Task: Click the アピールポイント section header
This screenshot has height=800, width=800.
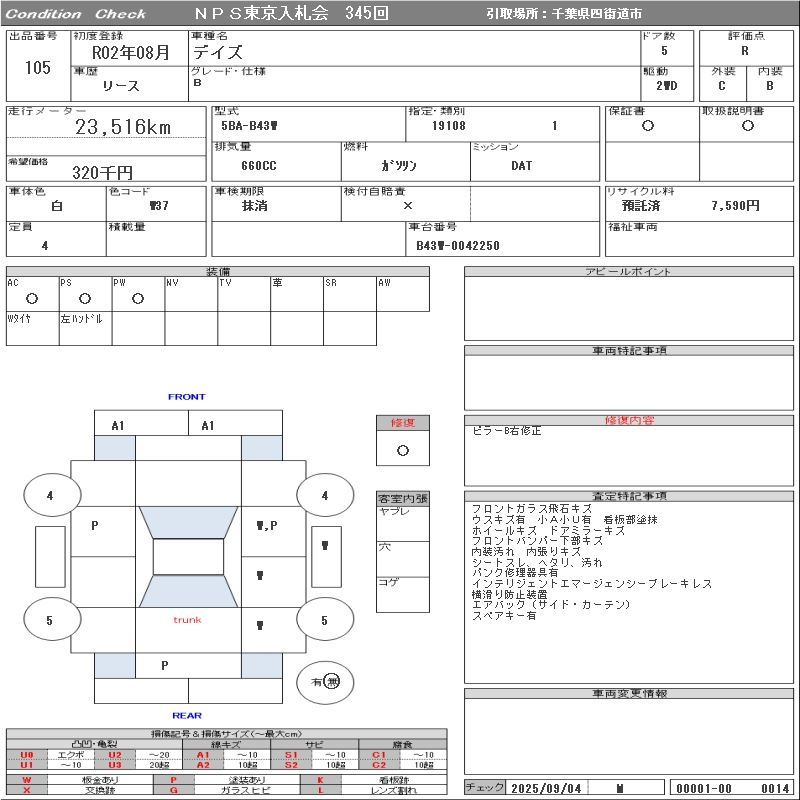Action: [x=629, y=271]
